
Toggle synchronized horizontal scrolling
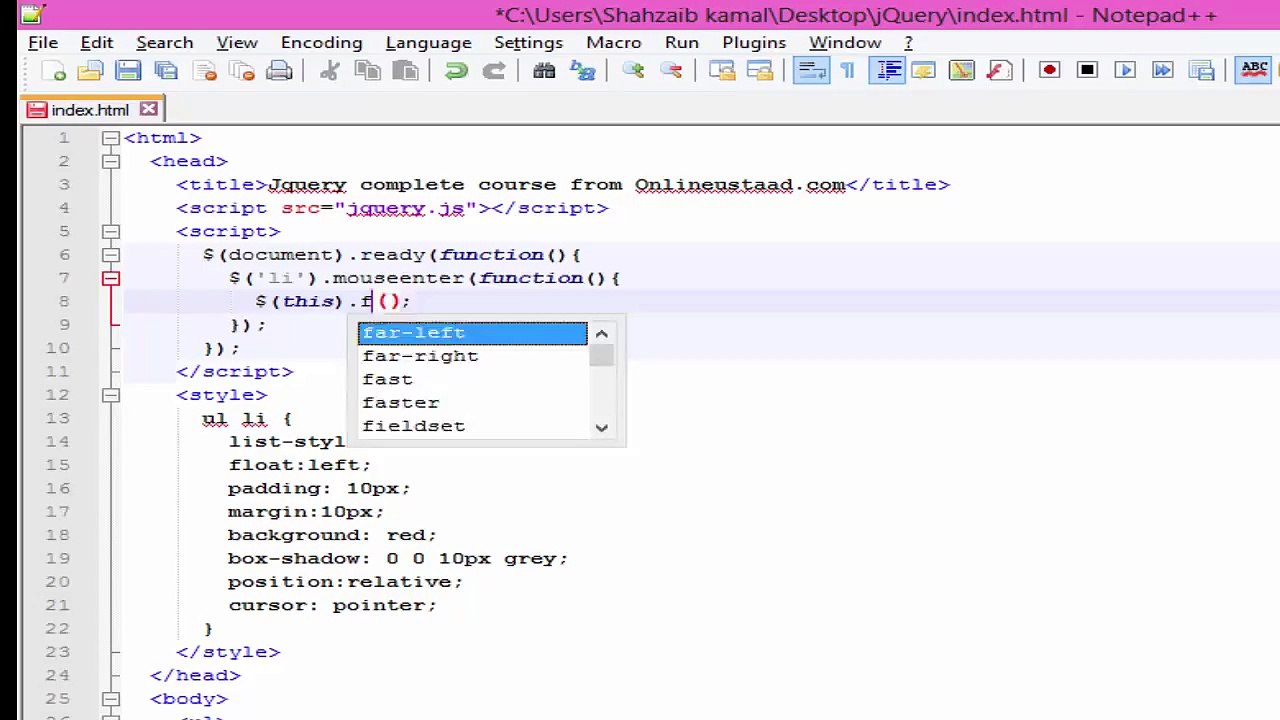pos(759,70)
